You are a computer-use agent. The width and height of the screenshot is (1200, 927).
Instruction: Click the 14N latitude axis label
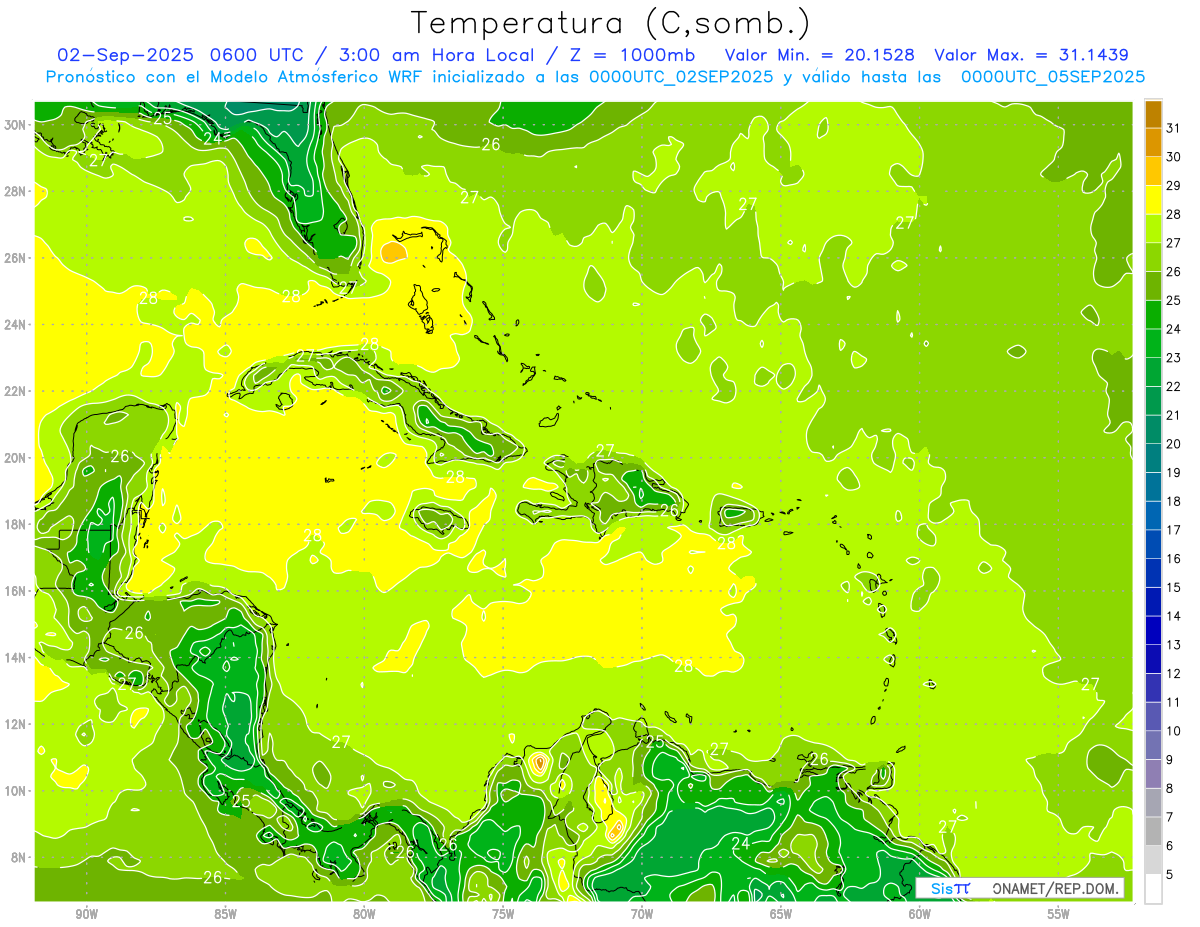[x=15, y=657]
